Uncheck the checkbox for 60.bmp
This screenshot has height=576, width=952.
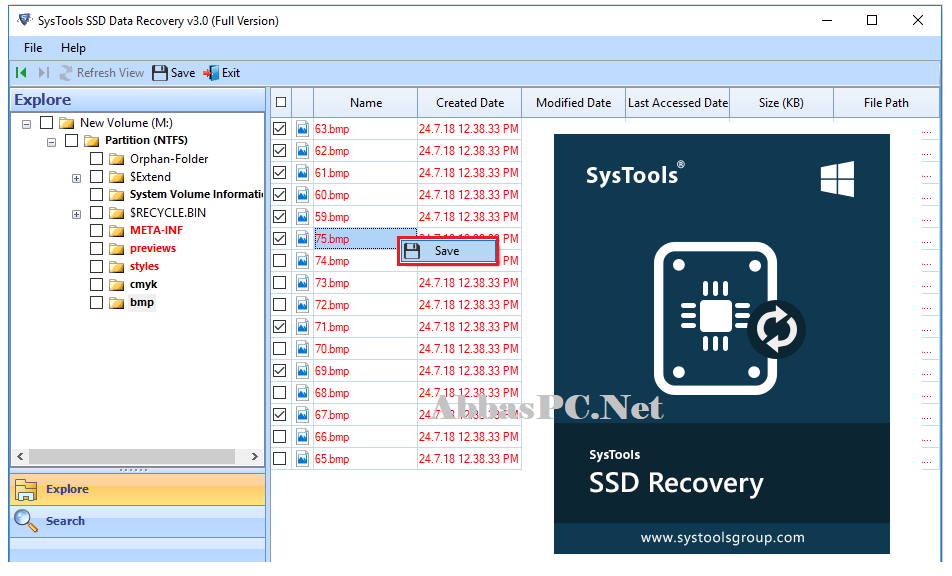click(280, 195)
